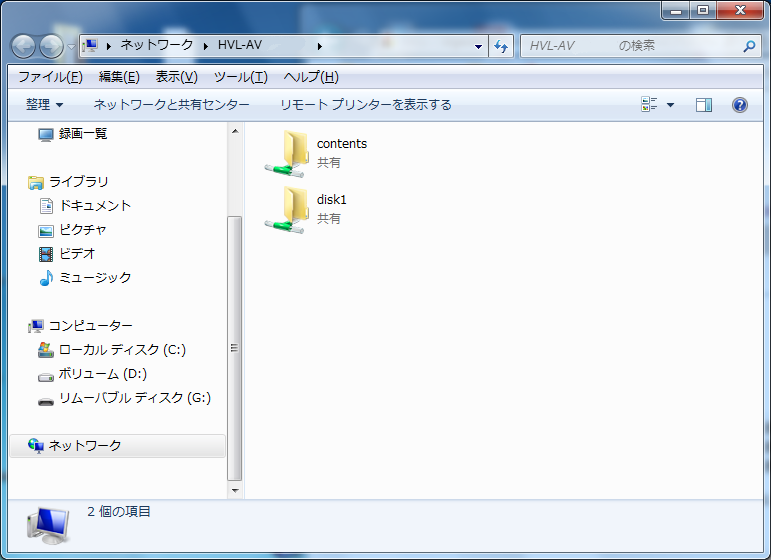The height and width of the screenshot is (560, 771).
Task: Click the ライブラリ folder icon
Action: [x=35, y=182]
